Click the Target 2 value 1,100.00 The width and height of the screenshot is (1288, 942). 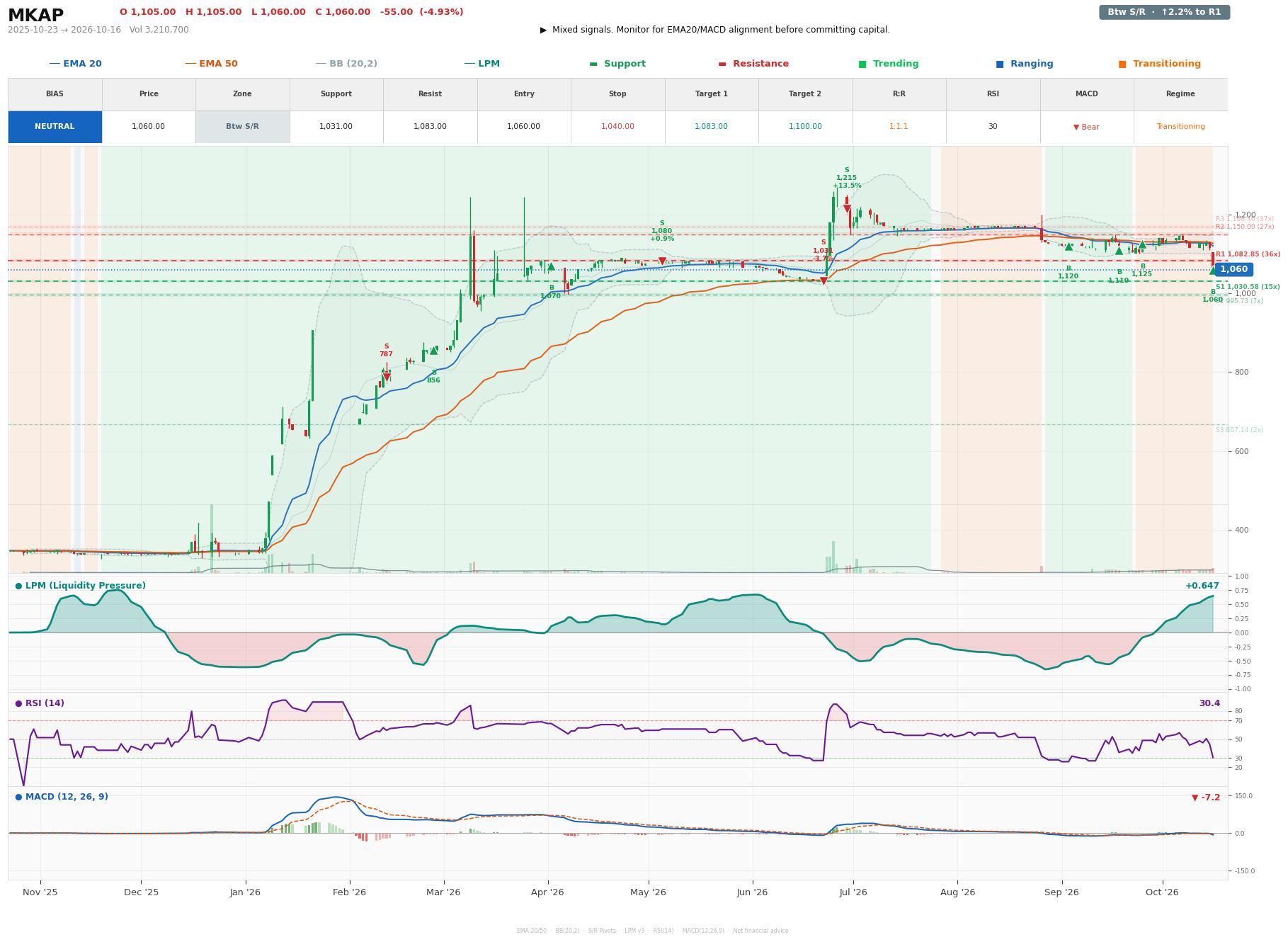click(805, 127)
